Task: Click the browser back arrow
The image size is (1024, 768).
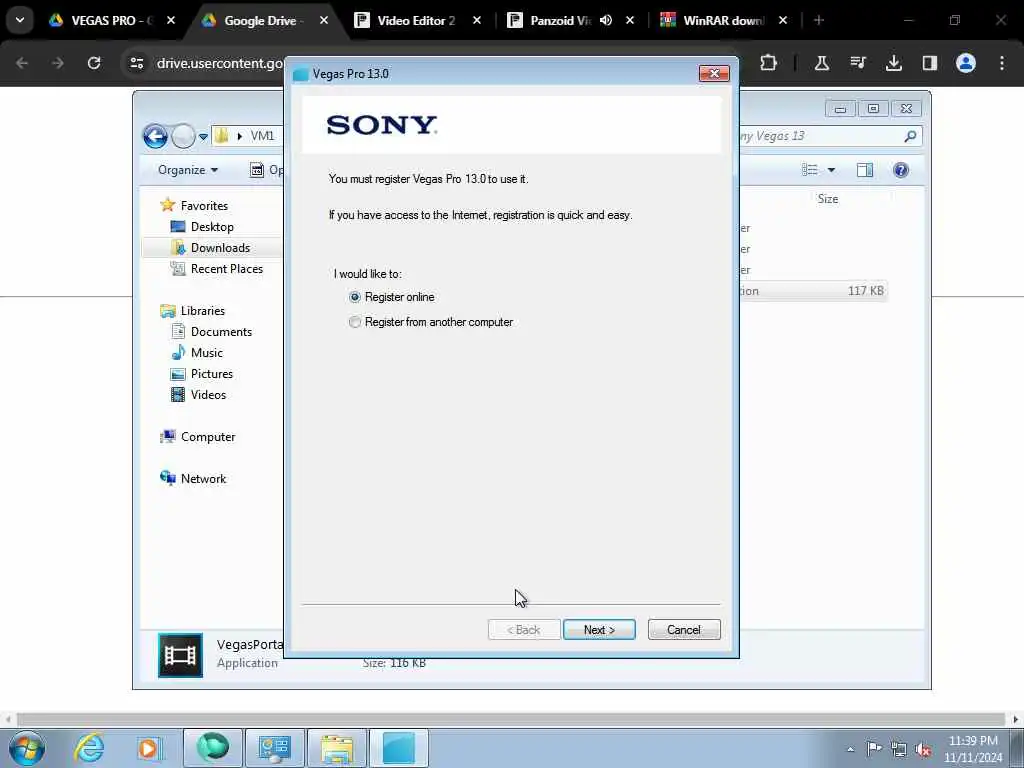Action: (22, 63)
